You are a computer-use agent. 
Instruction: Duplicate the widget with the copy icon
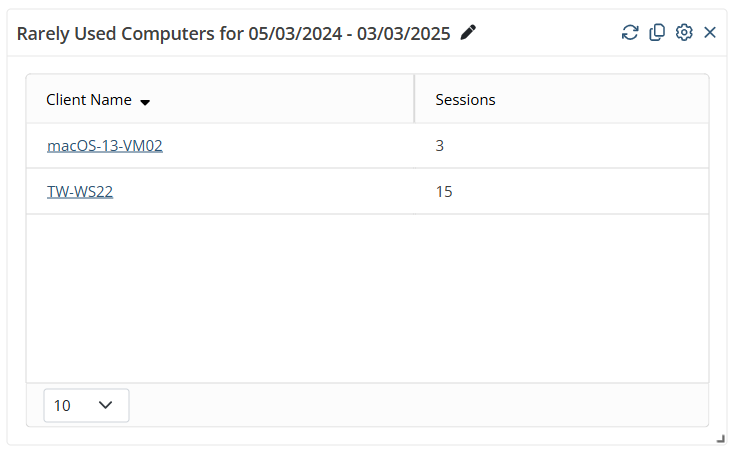(x=657, y=32)
